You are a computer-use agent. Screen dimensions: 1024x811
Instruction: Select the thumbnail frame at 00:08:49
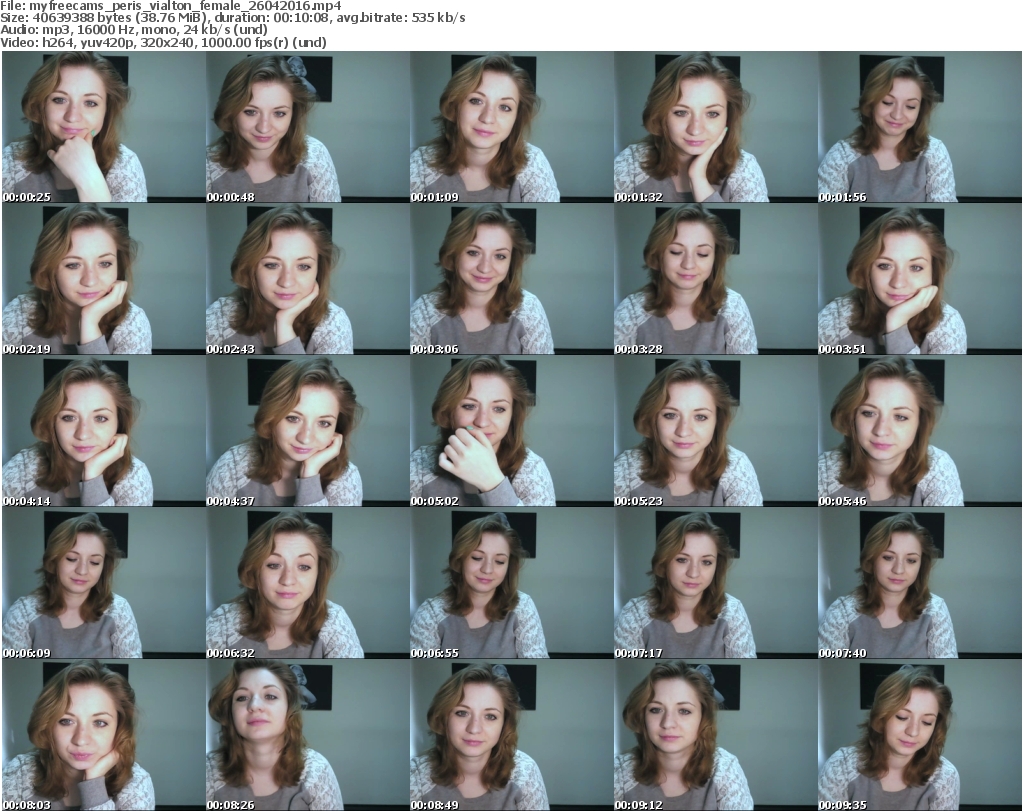[511, 735]
